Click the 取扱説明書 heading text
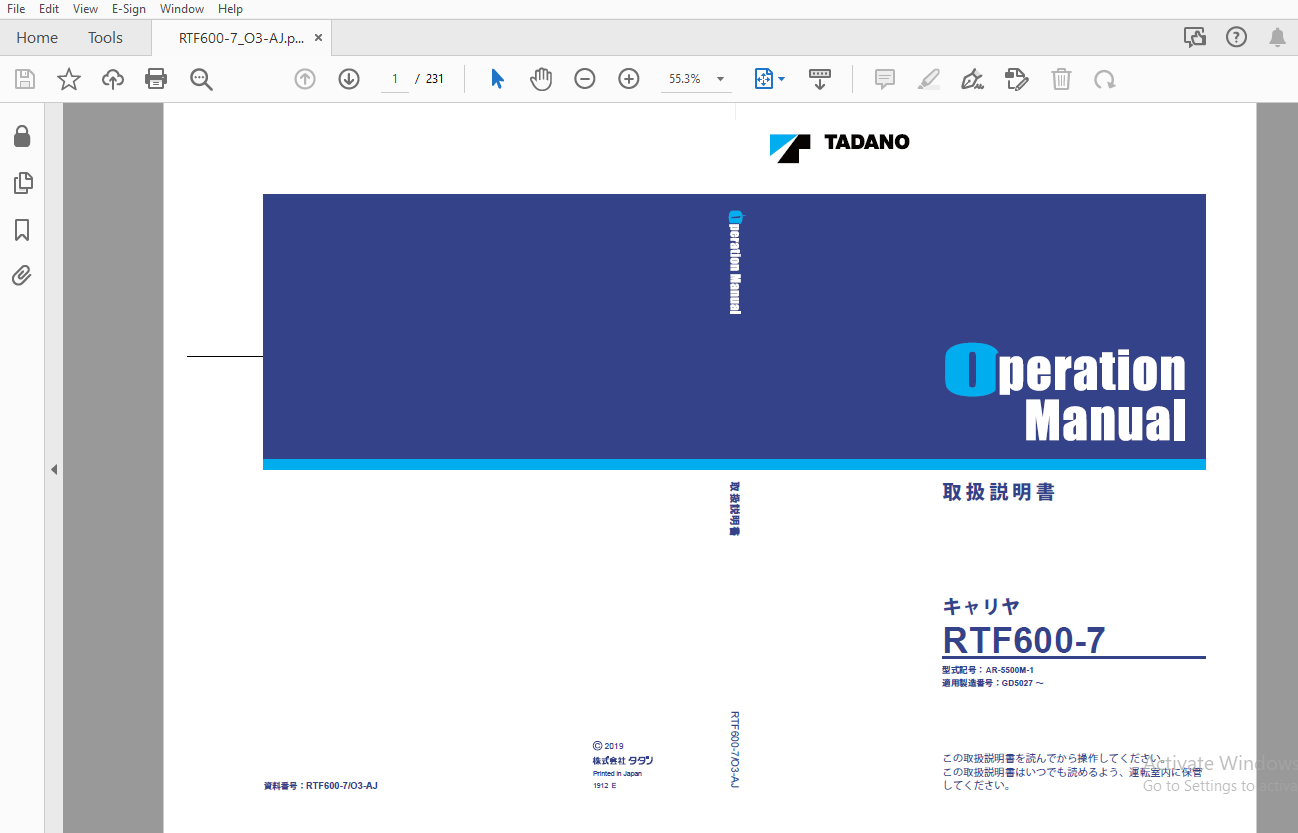 click(999, 492)
